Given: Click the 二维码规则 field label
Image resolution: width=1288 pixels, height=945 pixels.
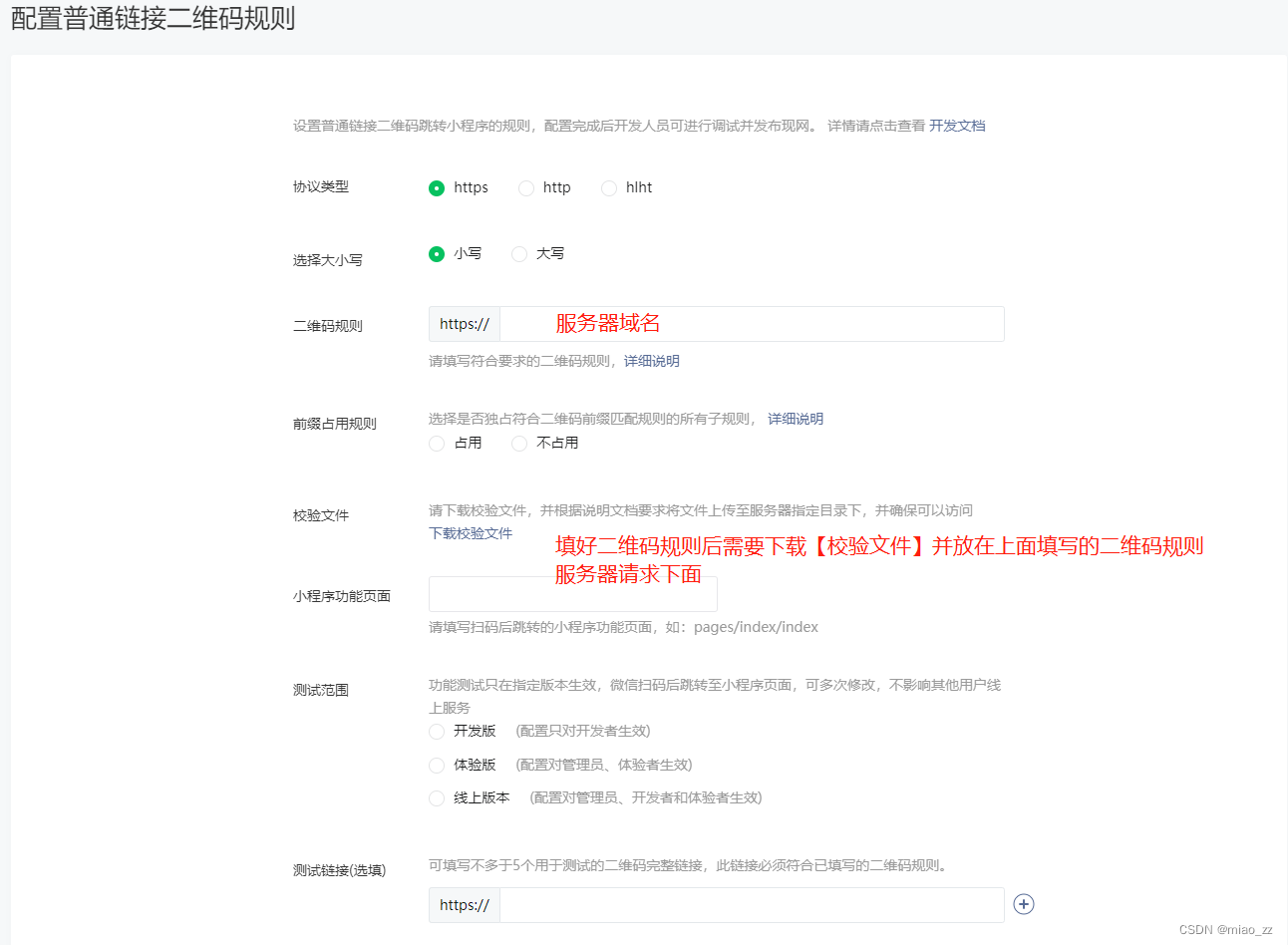Looking at the screenshot, I should coord(328,326).
